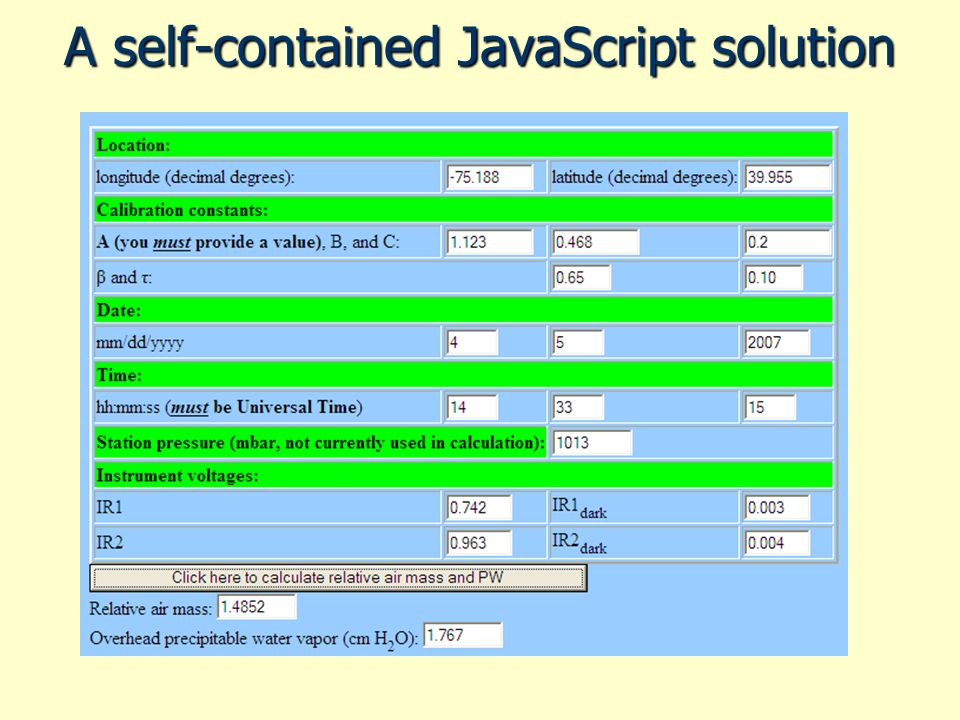Click the 'longitude (decimal degrees):' label

(x=195, y=178)
